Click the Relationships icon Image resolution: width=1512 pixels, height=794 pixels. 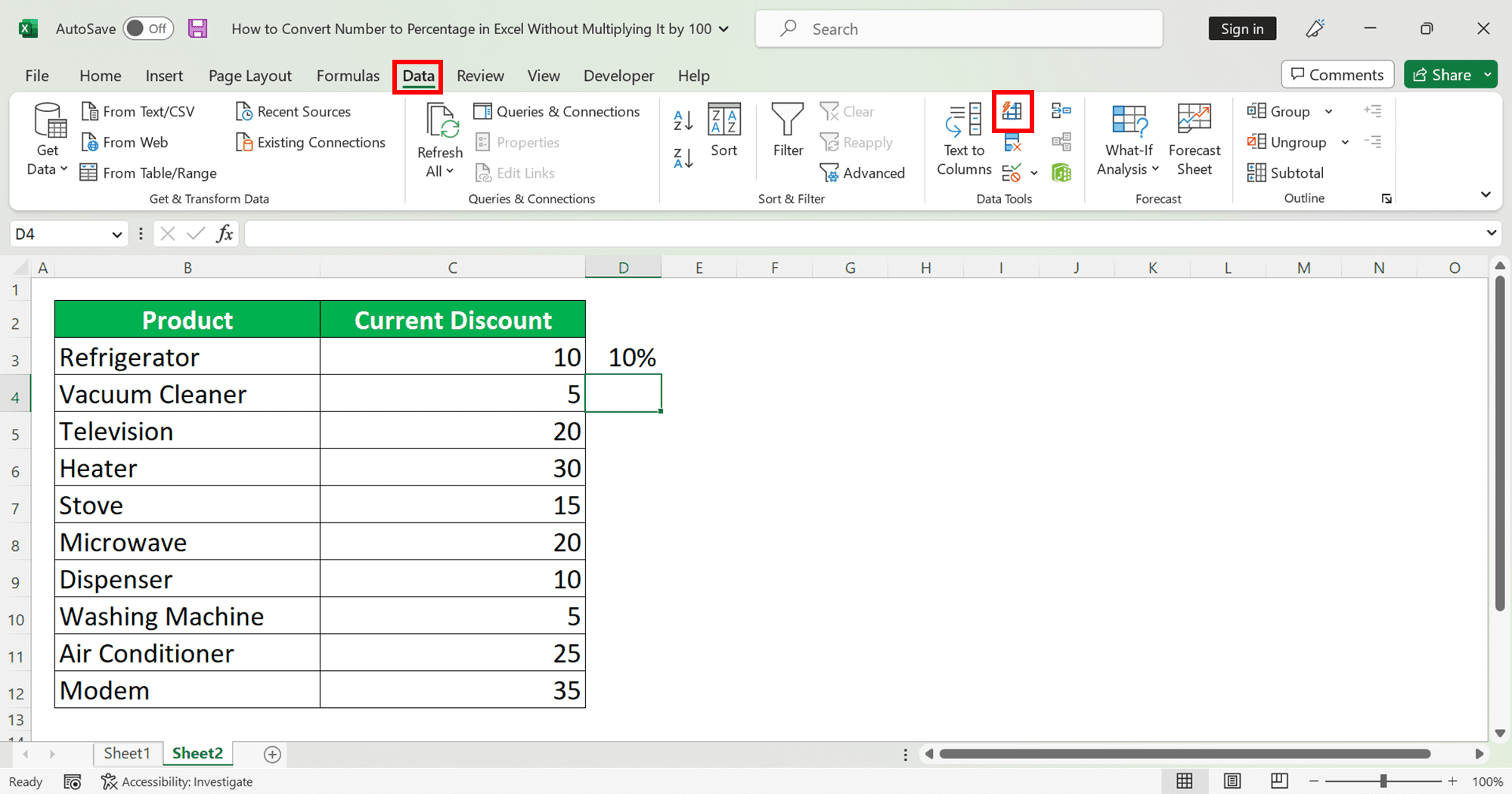click(x=1061, y=142)
